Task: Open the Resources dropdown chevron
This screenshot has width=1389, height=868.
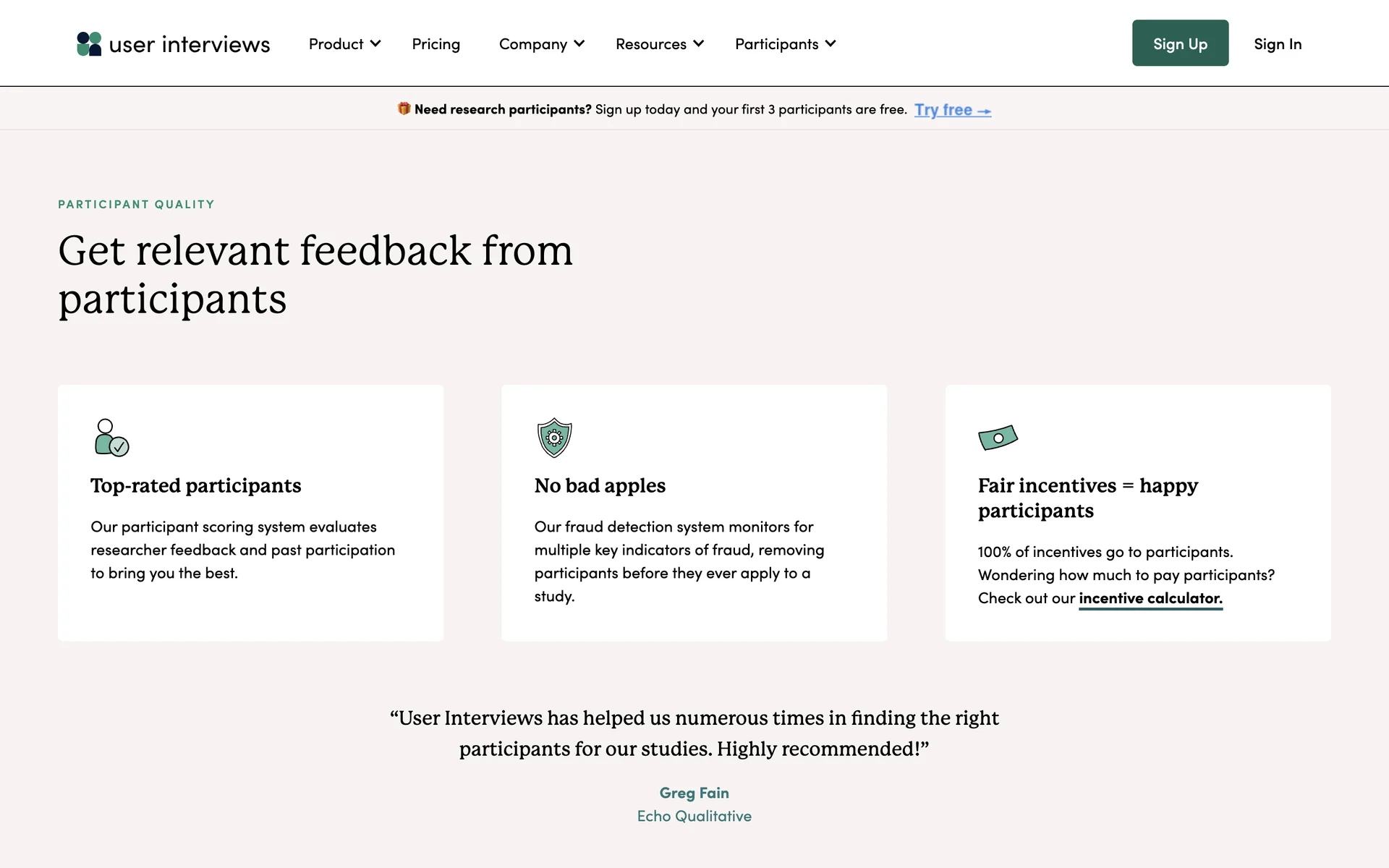Action: 698,43
